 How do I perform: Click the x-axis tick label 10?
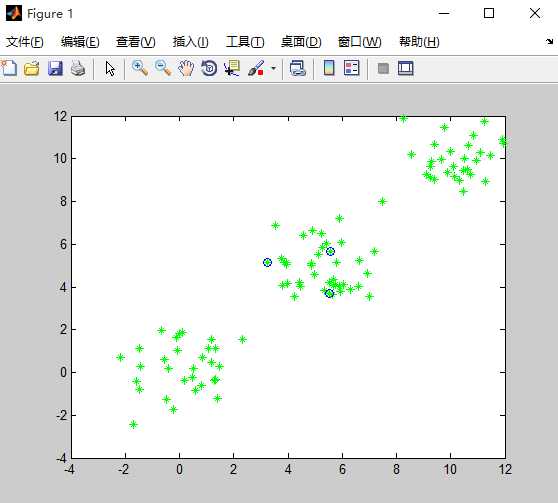pos(450,470)
